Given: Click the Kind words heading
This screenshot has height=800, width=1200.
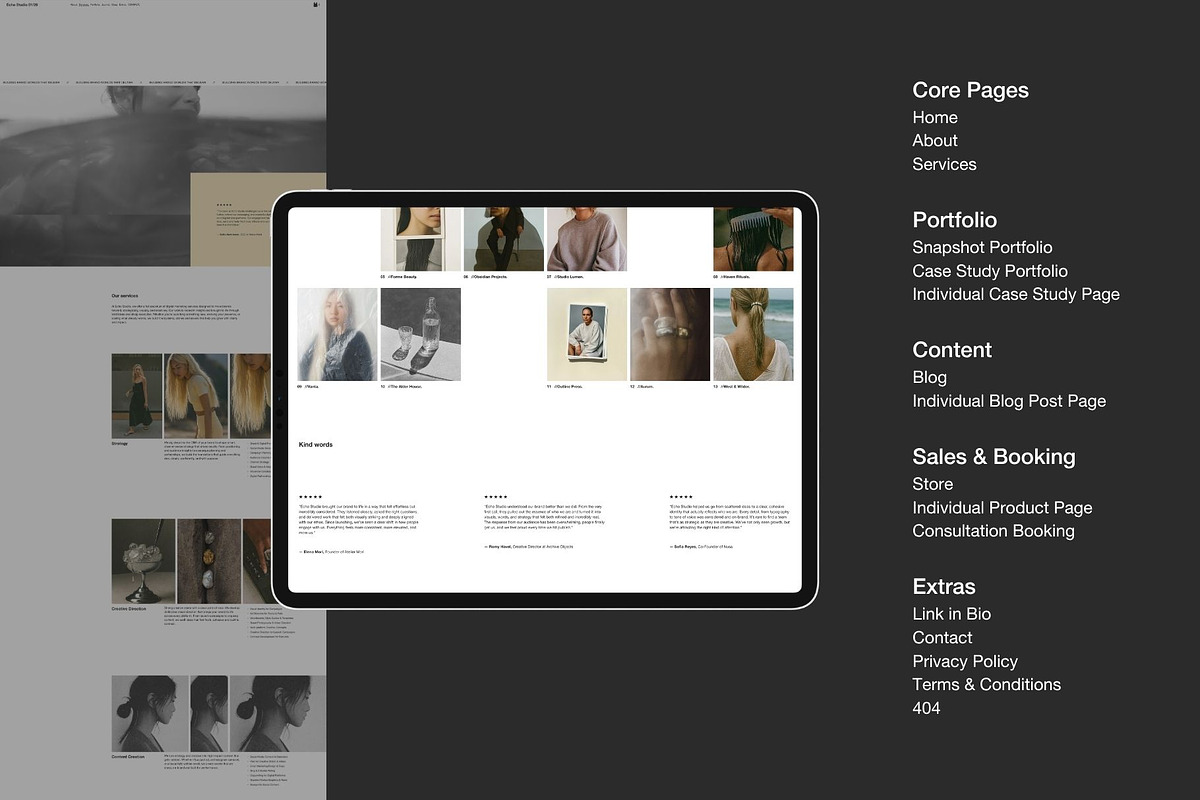Looking at the screenshot, I should pyautogui.click(x=316, y=444).
